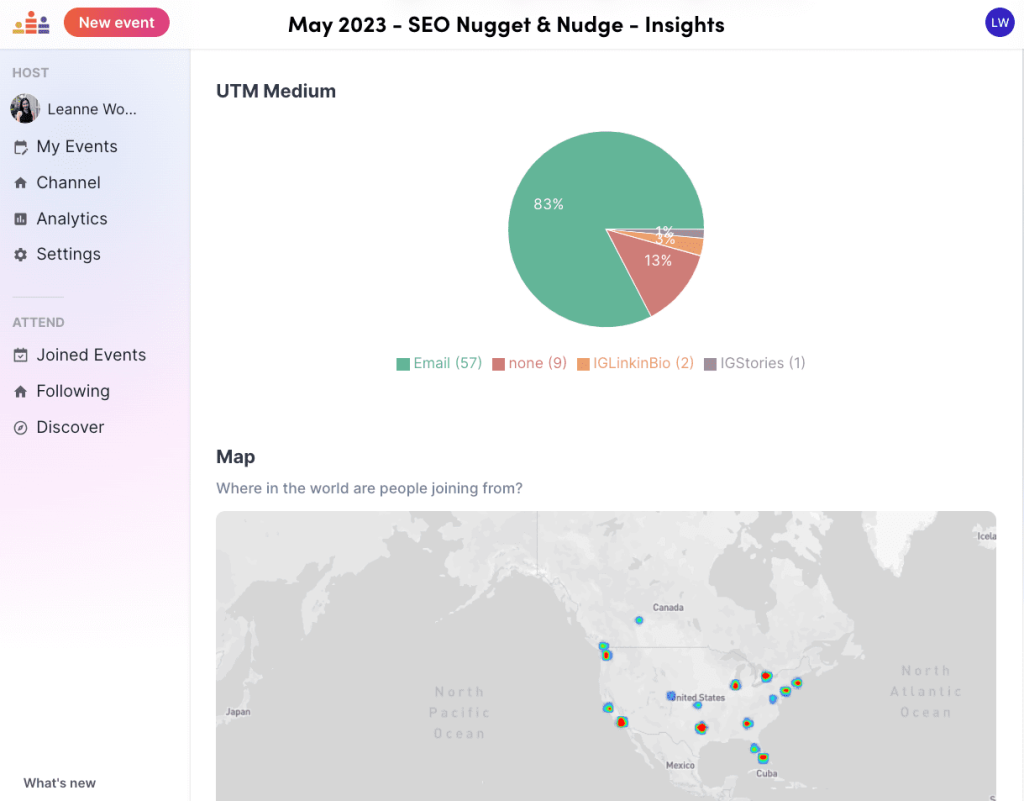Toggle IGLinkinBio (2) legend label

643,364
